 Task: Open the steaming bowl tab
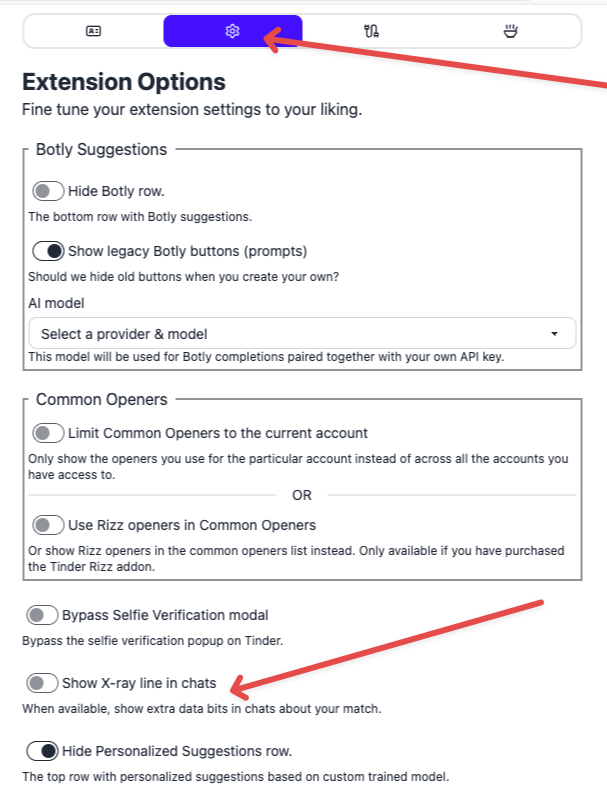[511, 31]
